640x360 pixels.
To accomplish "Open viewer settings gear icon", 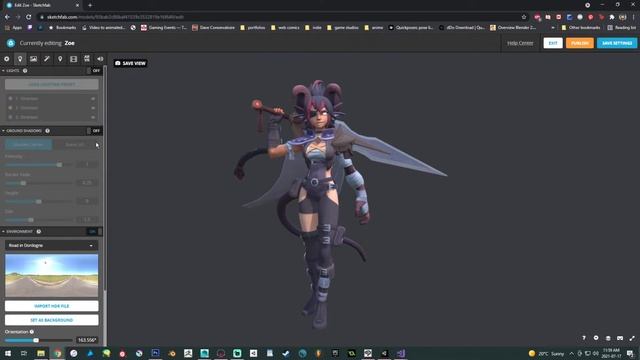I will (x=596, y=338).
